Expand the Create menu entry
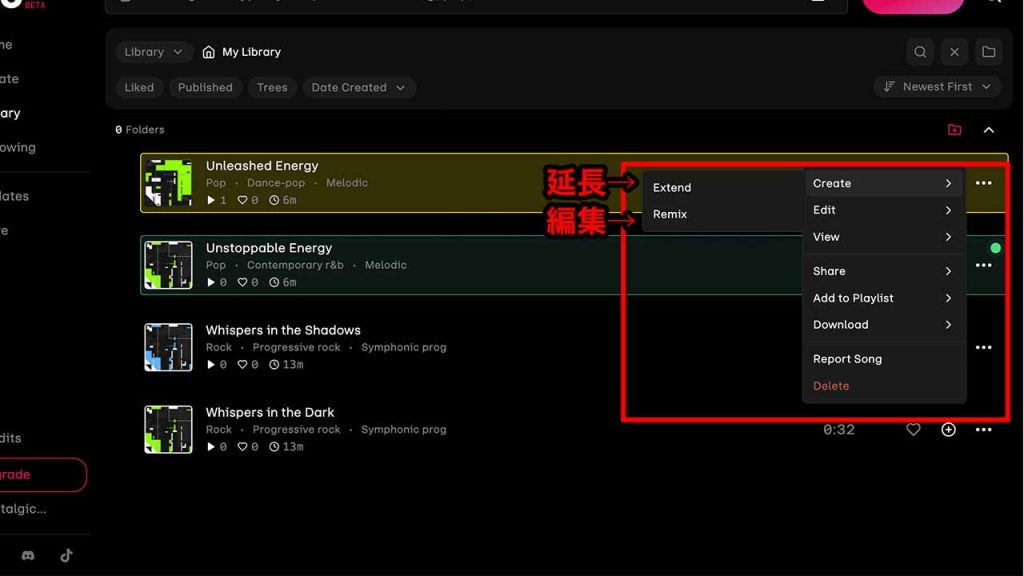This screenshot has width=1024, height=576. (883, 184)
